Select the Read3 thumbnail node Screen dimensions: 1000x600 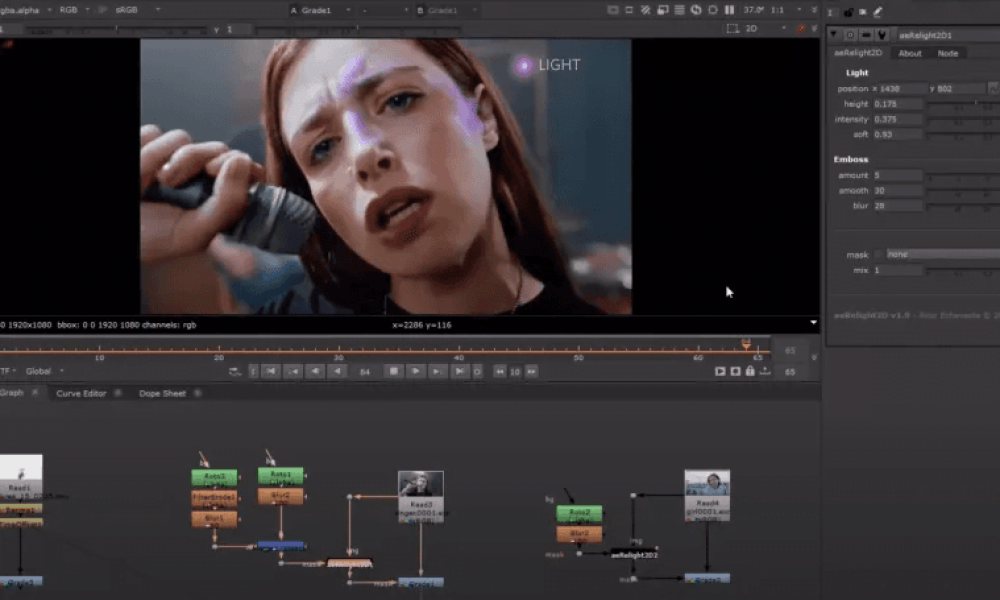tap(421, 496)
